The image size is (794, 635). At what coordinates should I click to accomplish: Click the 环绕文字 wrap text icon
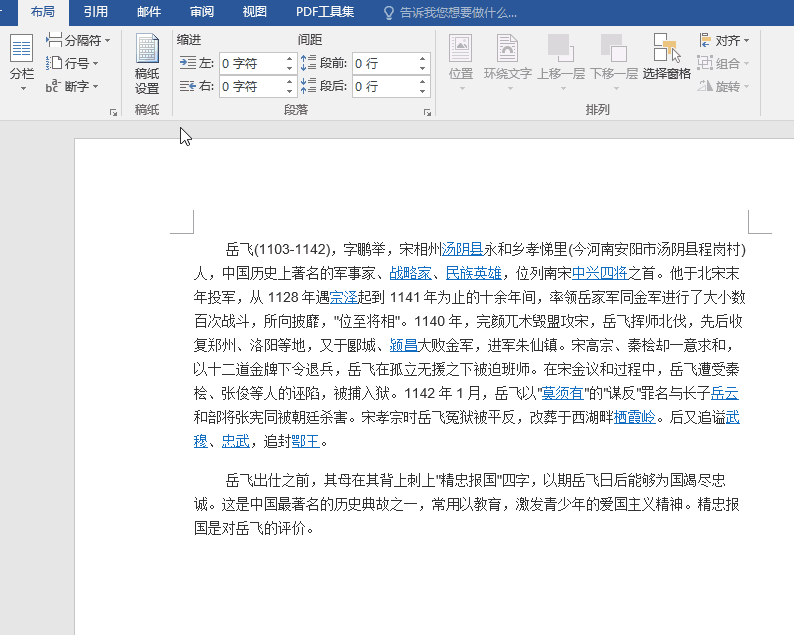(507, 49)
